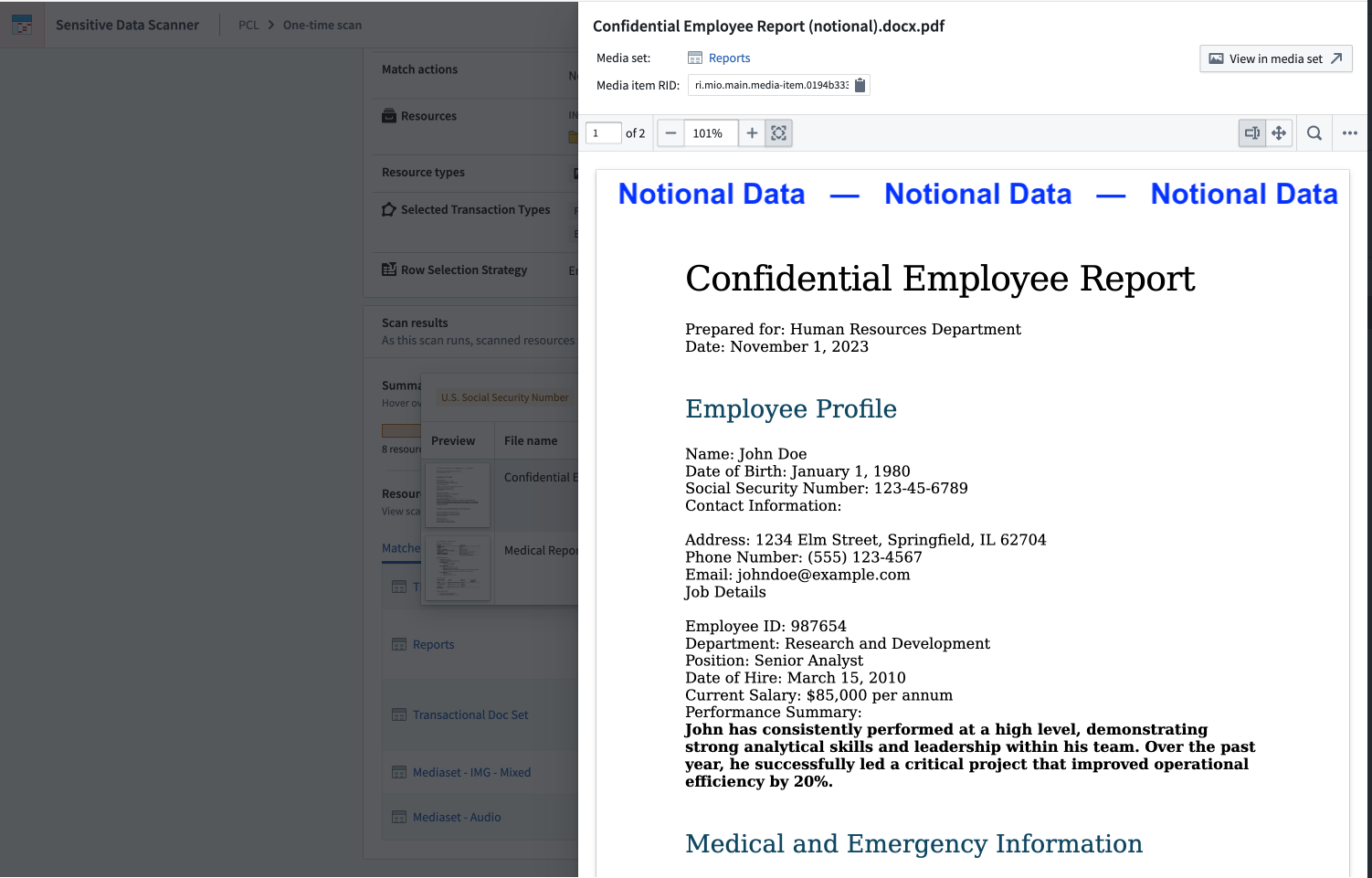Enable text selection mode in viewer
The height and width of the screenshot is (878, 1372).
point(1251,133)
